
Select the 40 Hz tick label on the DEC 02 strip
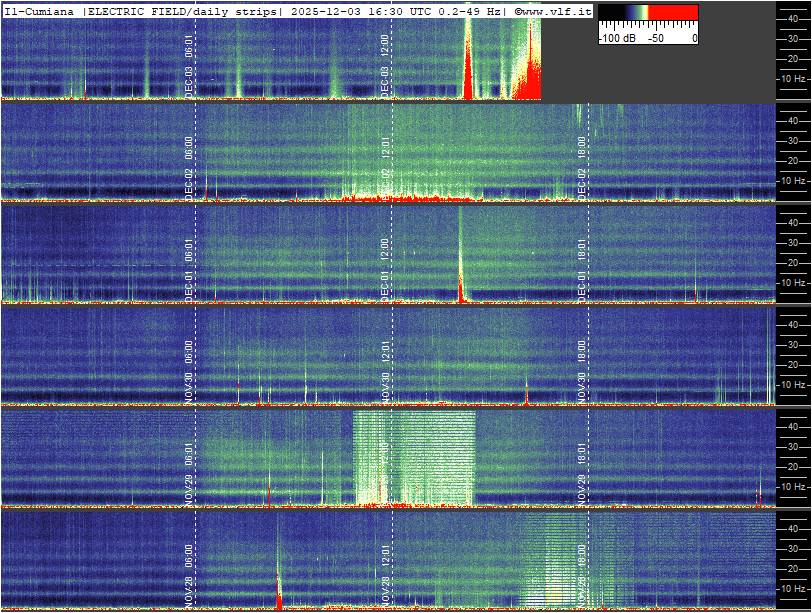(793, 120)
